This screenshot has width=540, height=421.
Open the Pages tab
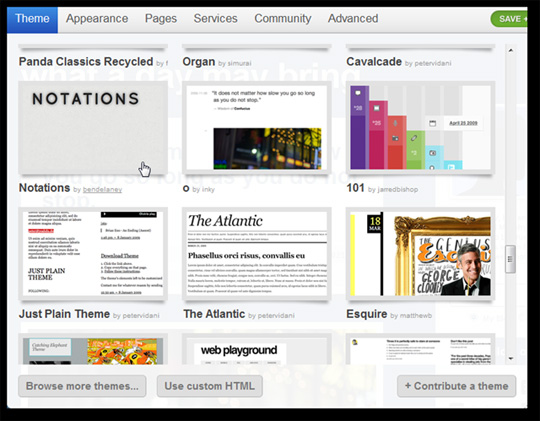coord(161,19)
